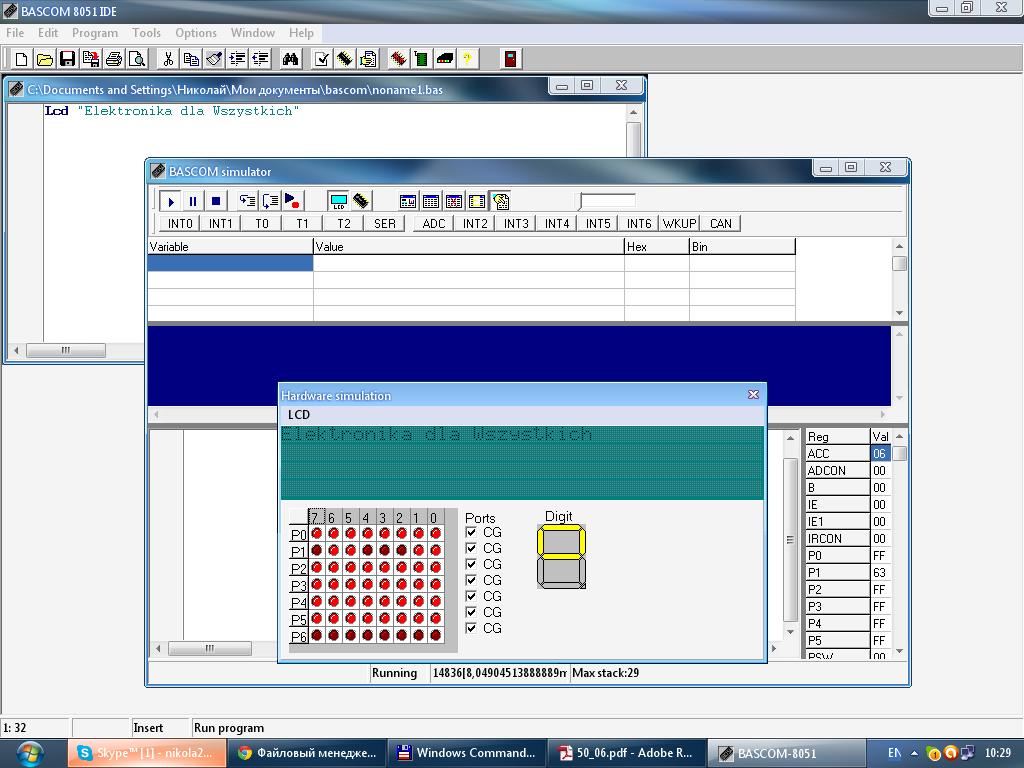Create a new file from the toolbar
Viewport: 1024px width, 768px height.
click(x=21, y=59)
